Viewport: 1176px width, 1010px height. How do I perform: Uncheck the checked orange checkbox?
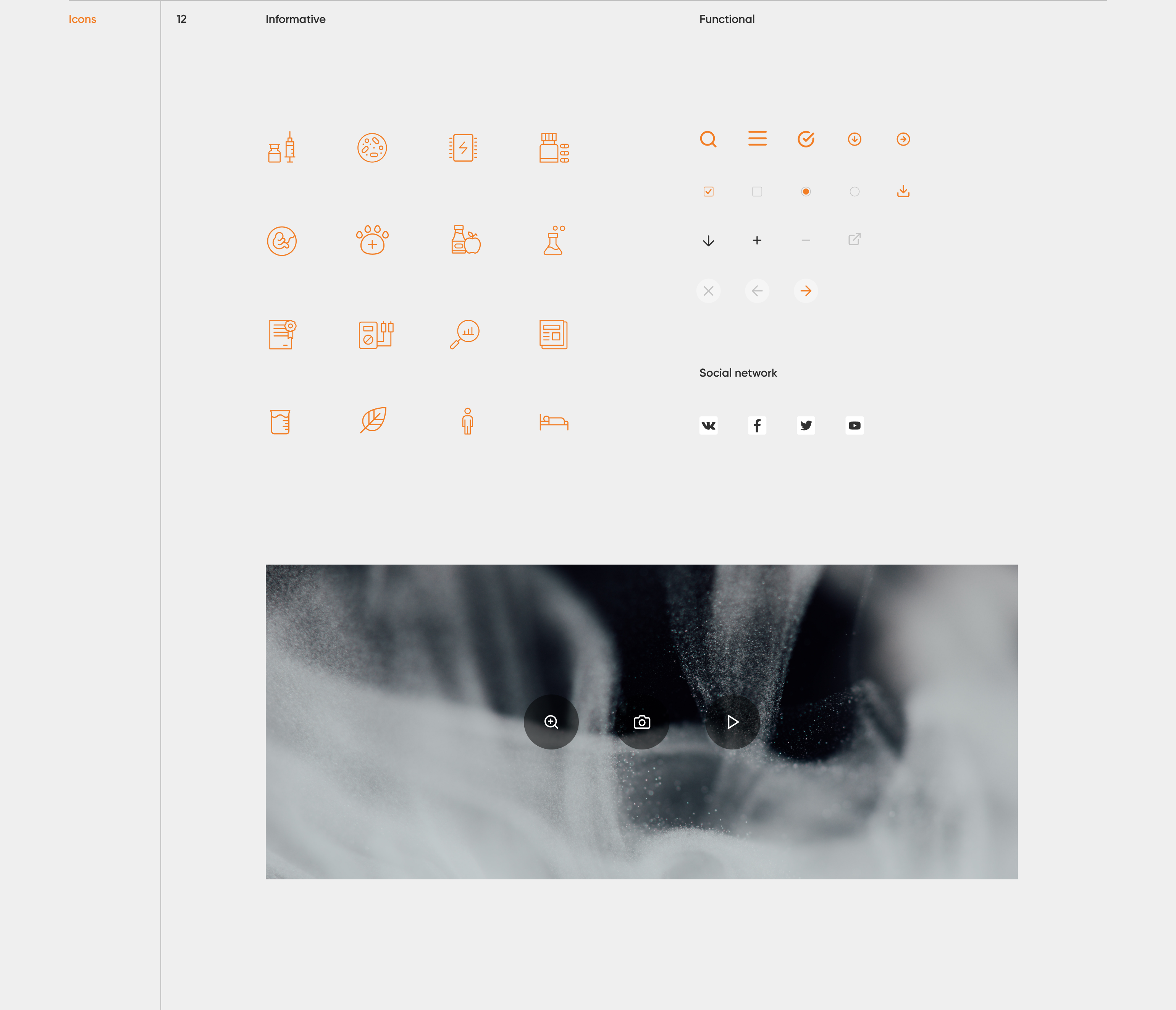coord(708,191)
